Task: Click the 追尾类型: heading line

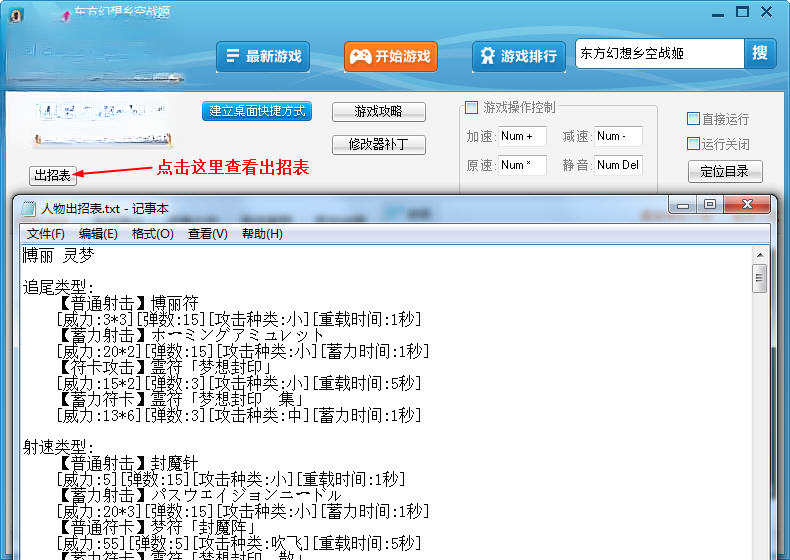Action: point(58,288)
